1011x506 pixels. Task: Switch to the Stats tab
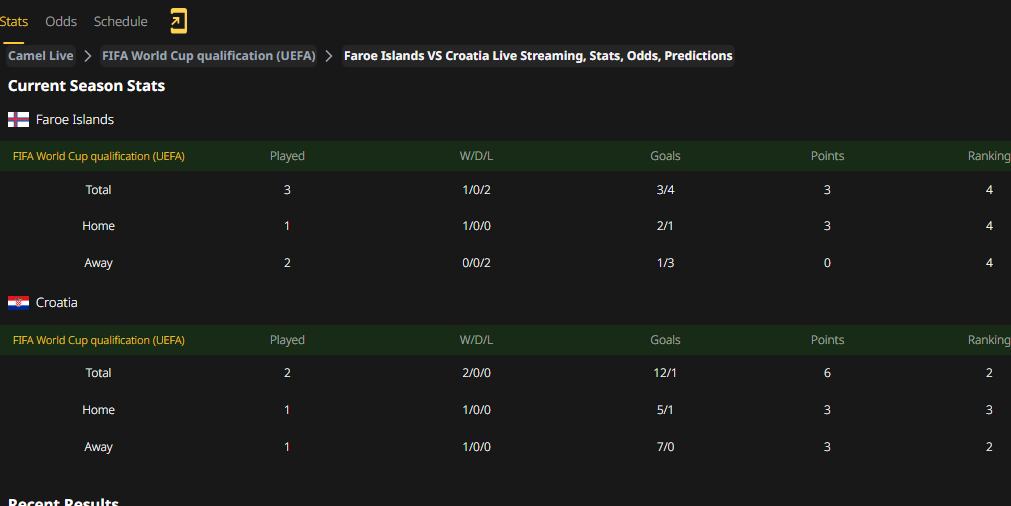[x=14, y=21]
